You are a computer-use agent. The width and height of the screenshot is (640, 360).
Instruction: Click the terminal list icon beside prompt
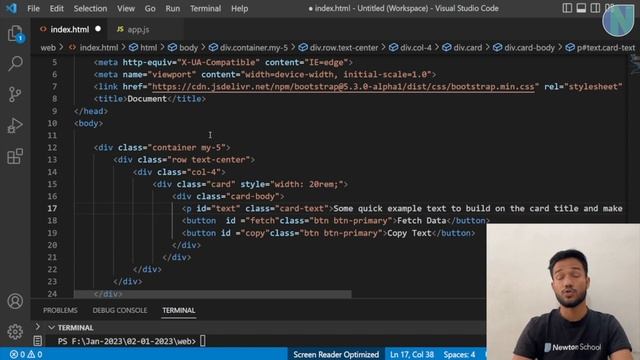(38, 341)
